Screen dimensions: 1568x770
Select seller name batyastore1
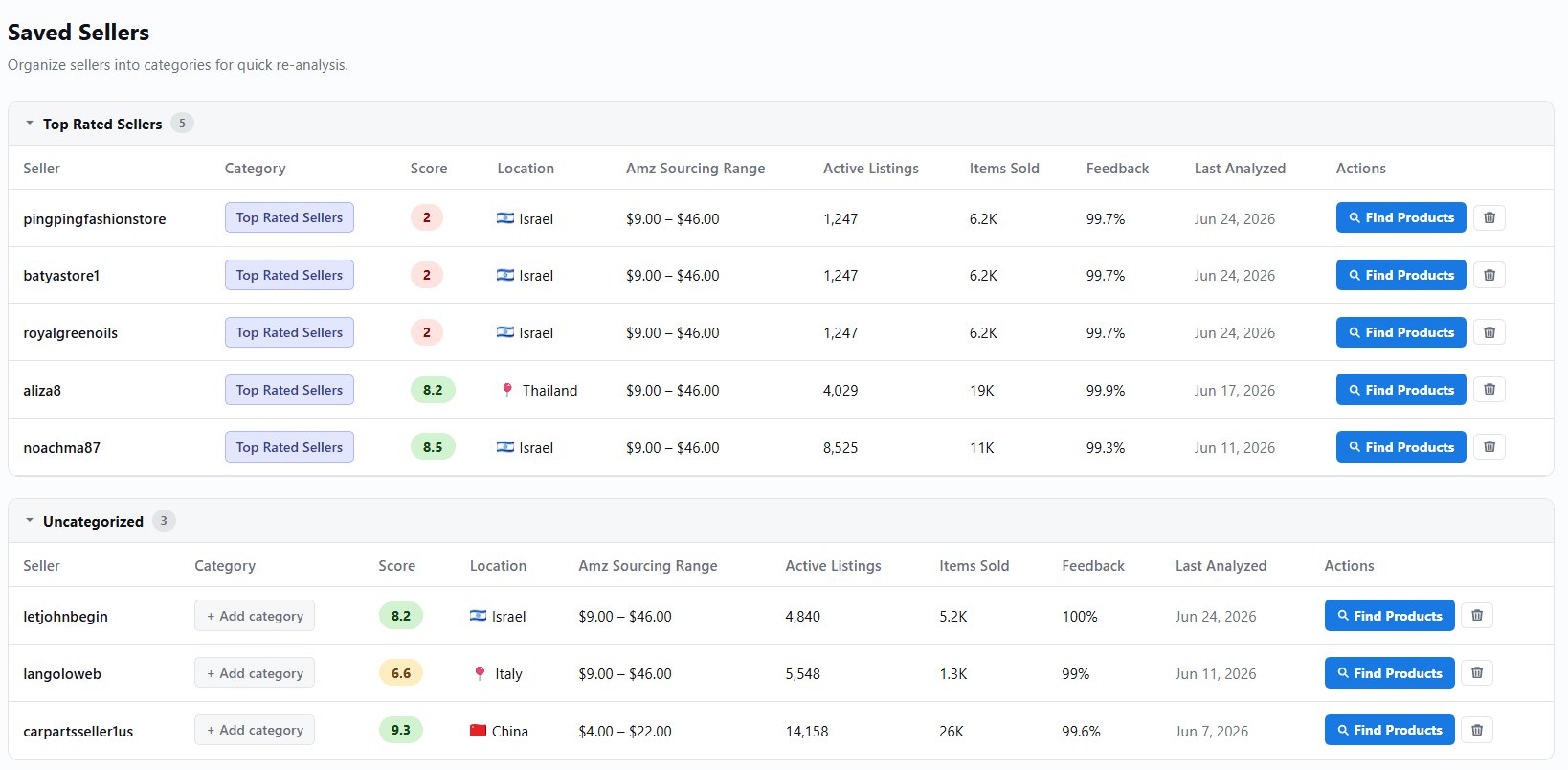pyautogui.click(x=61, y=276)
